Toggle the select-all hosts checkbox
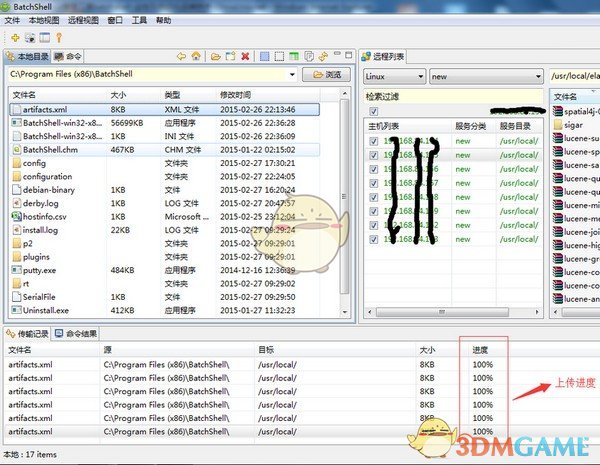 [373, 111]
